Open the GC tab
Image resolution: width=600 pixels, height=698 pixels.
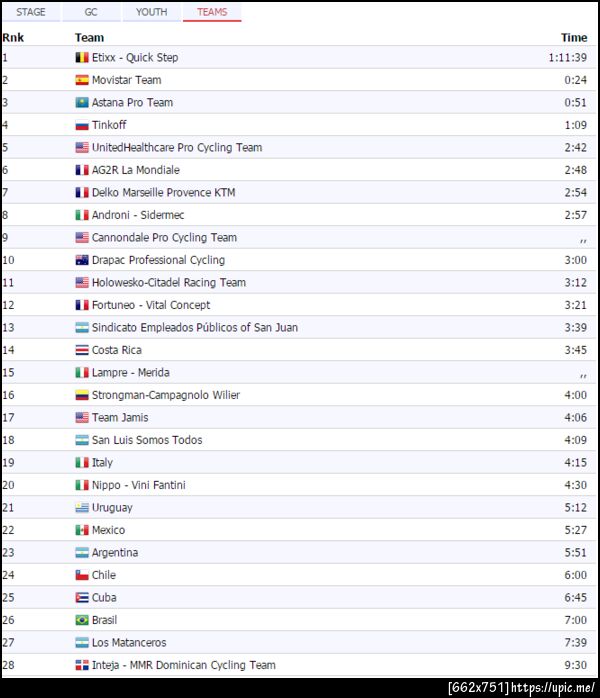pos(91,12)
